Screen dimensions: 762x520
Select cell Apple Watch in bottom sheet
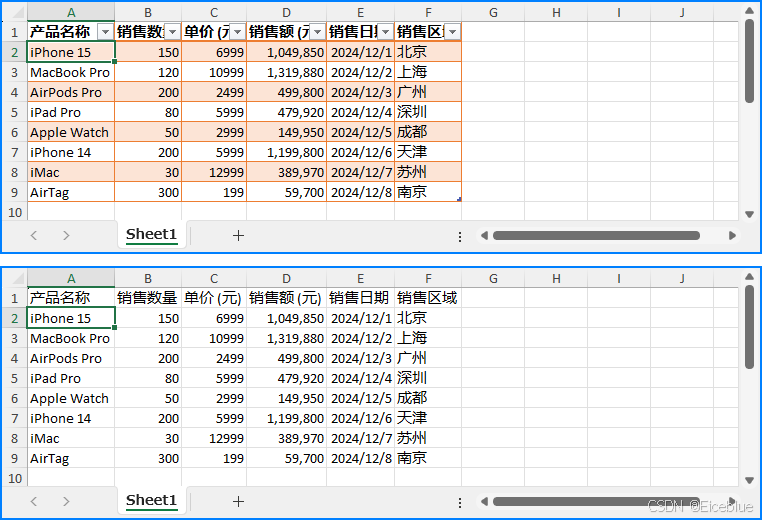pos(71,398)
